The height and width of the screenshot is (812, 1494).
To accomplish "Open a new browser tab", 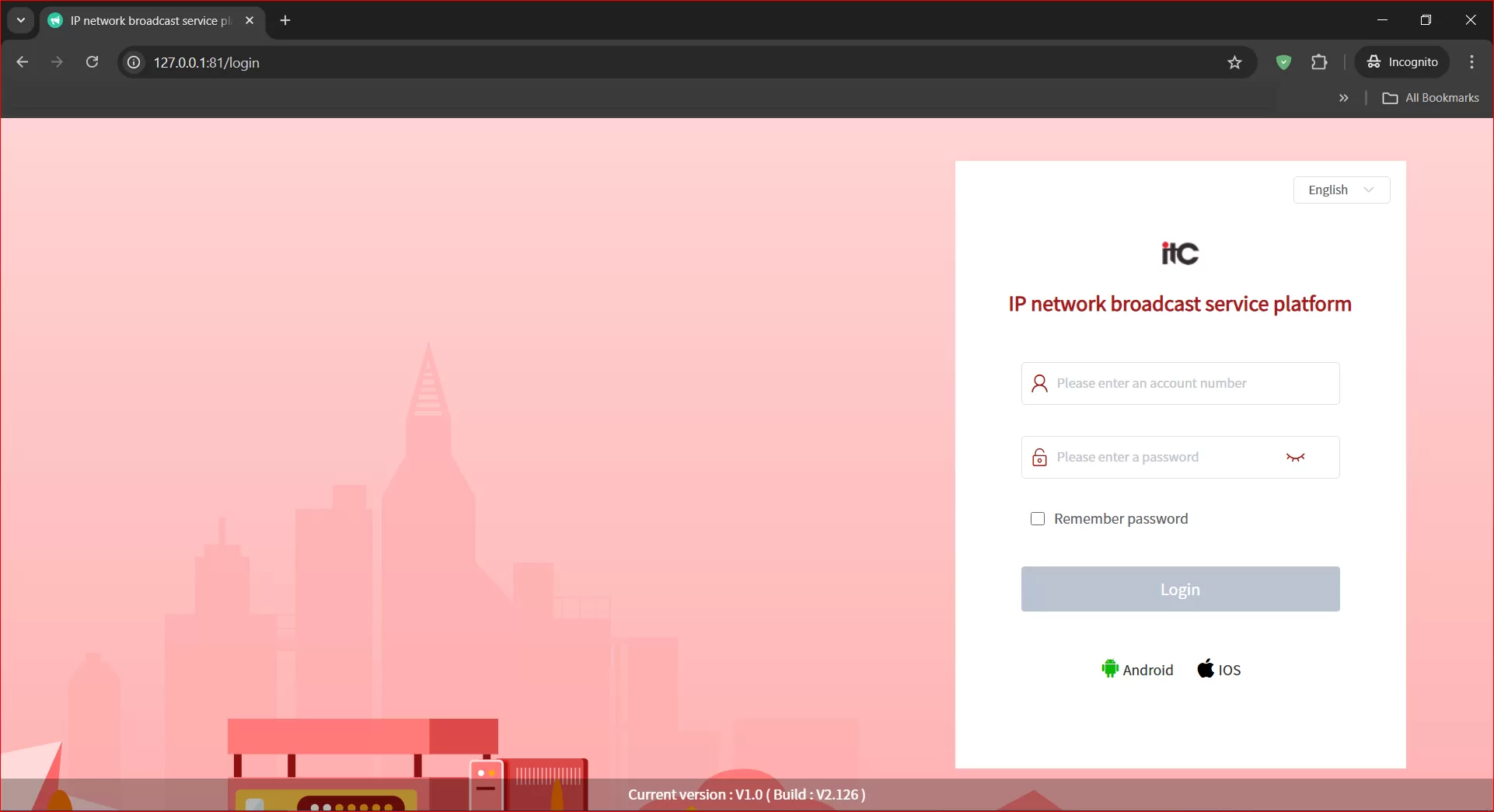I will click(285, 21).
